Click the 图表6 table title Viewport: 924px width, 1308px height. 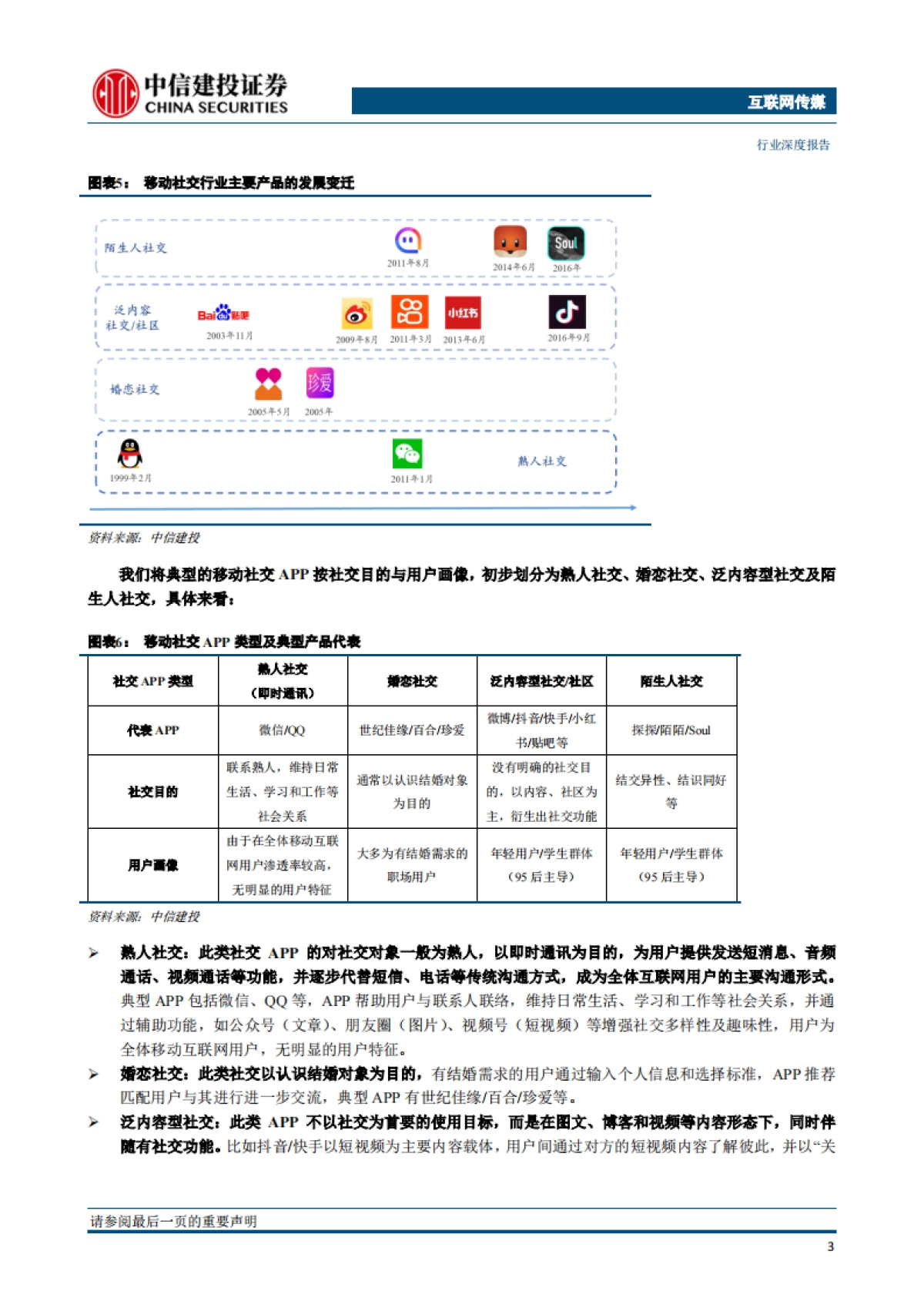pyautogui.click(x=224, y=642)
